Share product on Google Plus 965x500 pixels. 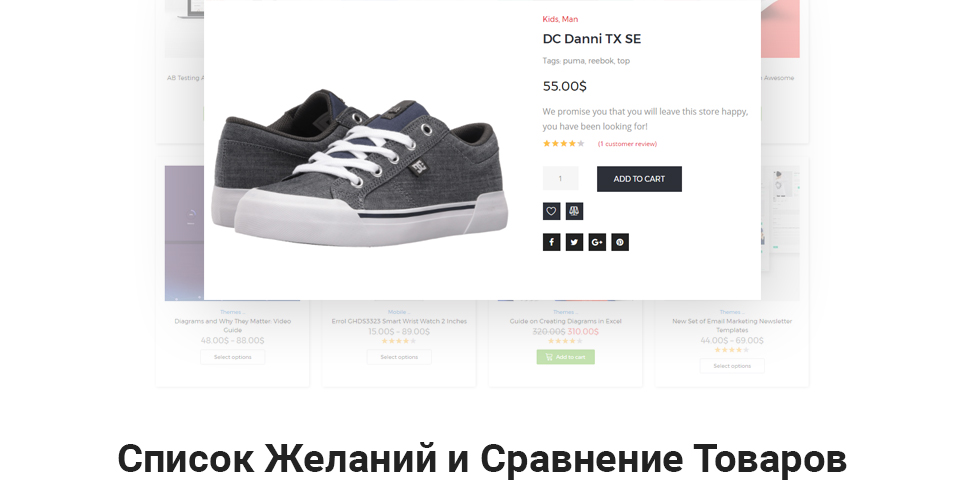tap(597, 242)
